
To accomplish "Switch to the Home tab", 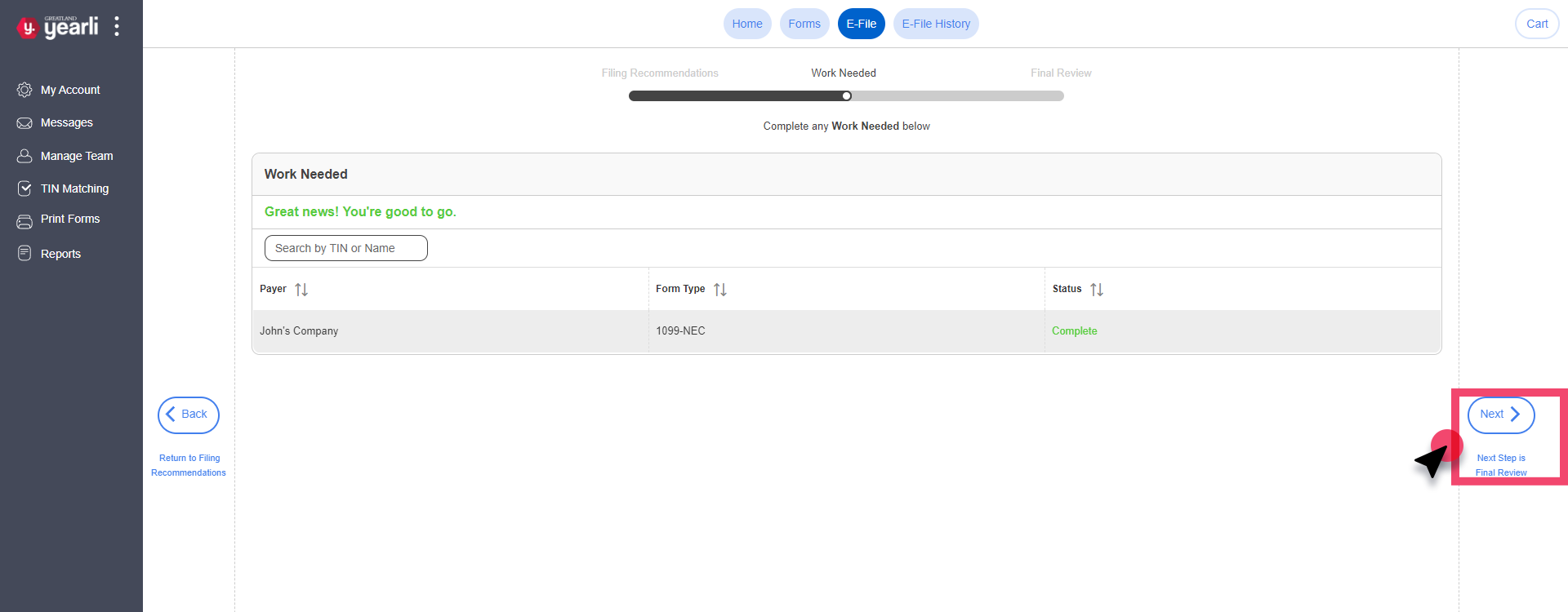I will 747,24.
